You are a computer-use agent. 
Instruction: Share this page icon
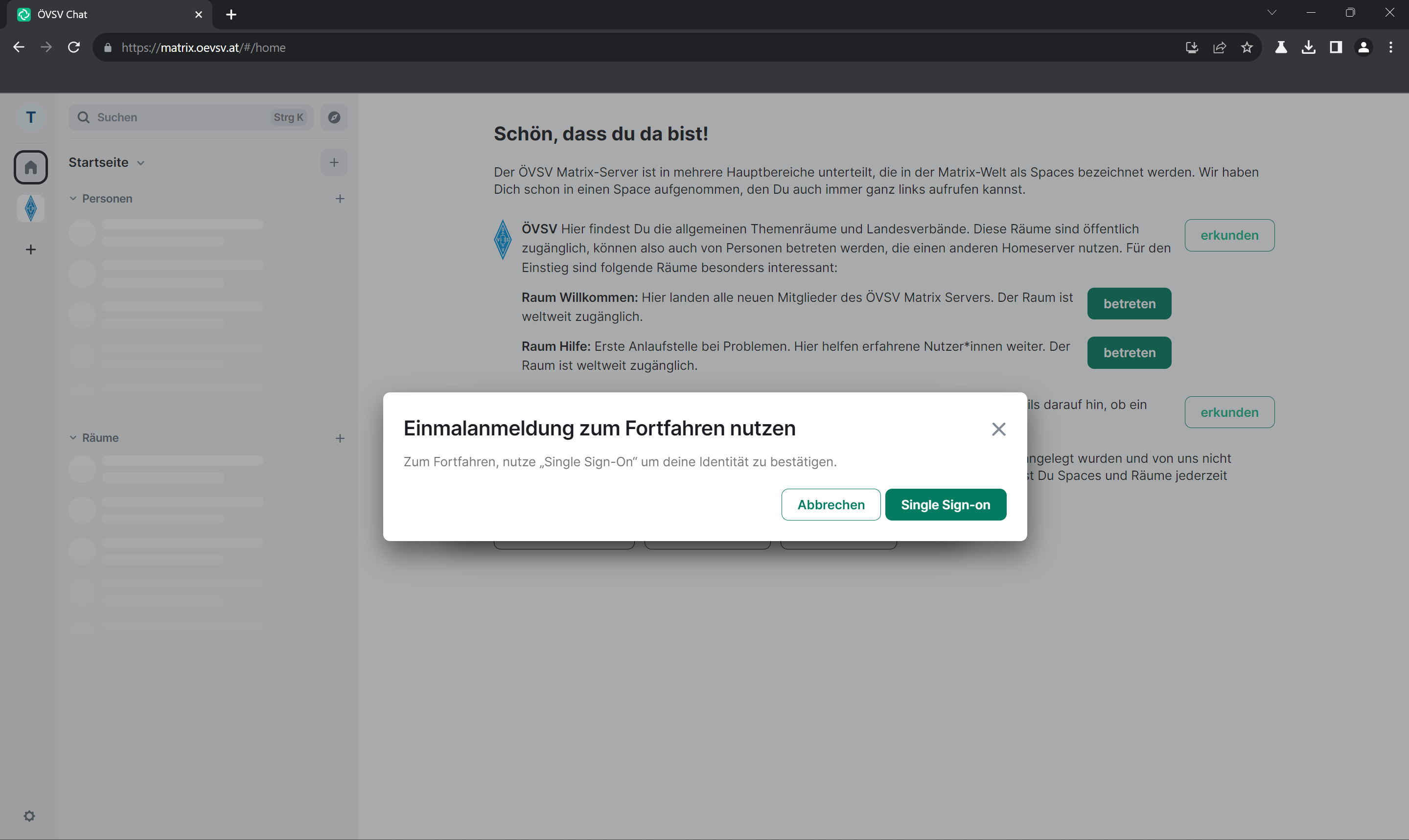(x=1220, y=47)
